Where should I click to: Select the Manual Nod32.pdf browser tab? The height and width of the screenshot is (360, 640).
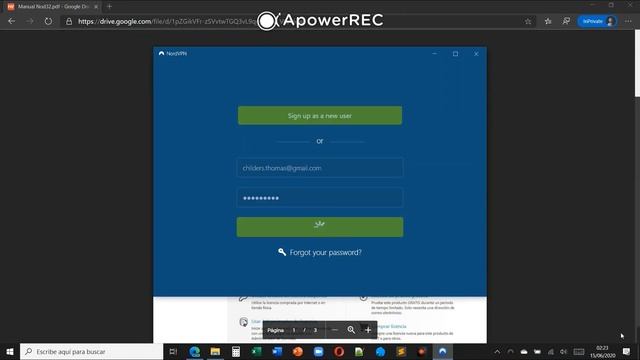pos(51,7)
